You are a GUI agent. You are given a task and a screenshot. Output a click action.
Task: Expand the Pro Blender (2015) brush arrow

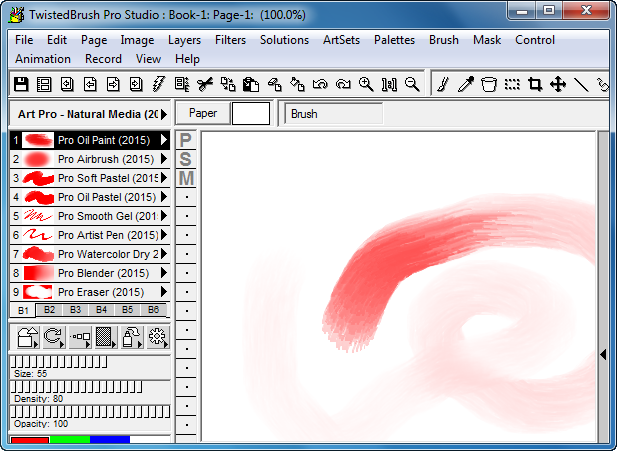pyautogui.click(x=164, y=273)
